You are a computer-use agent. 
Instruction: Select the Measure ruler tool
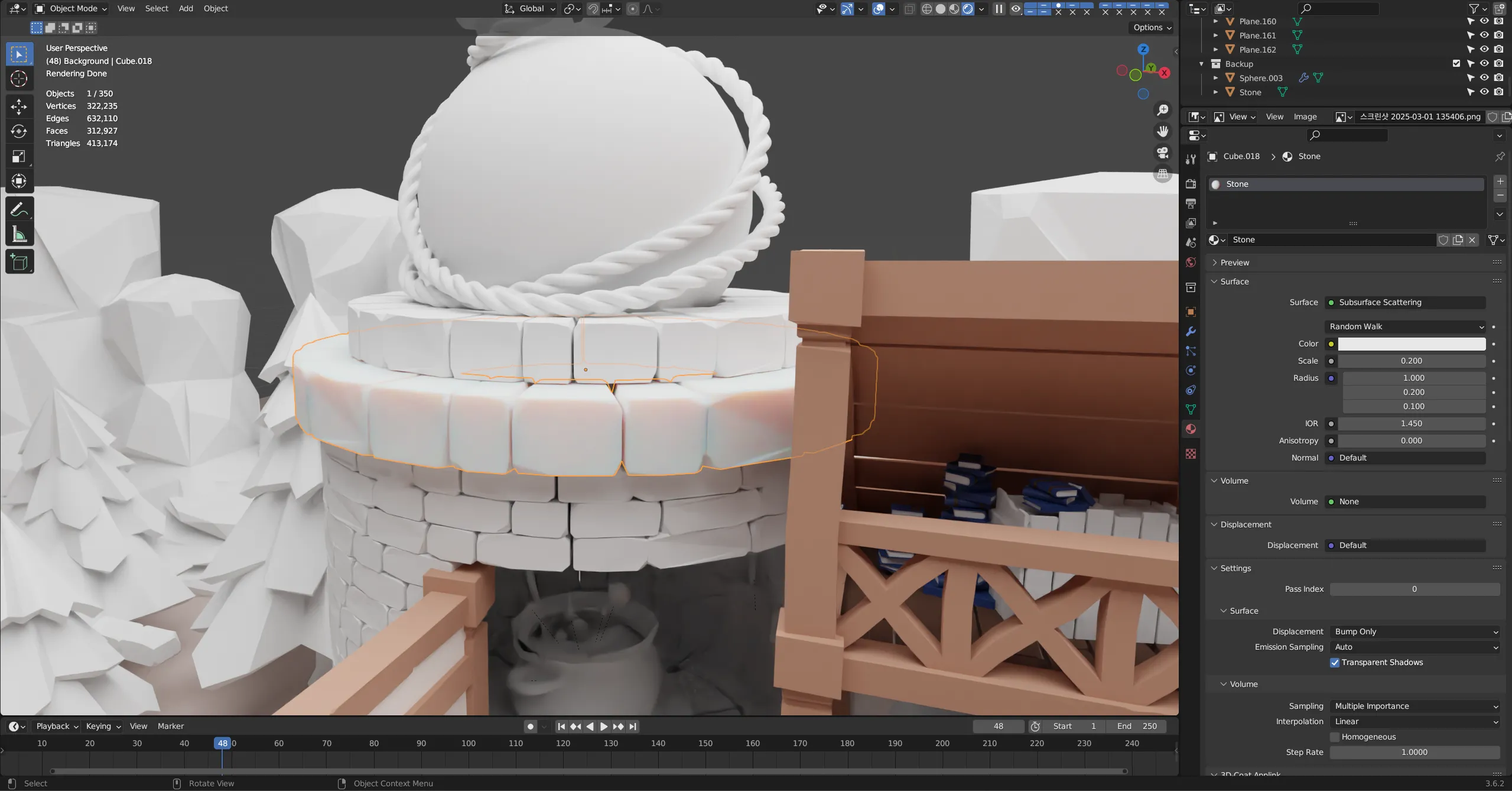[19, 235]
